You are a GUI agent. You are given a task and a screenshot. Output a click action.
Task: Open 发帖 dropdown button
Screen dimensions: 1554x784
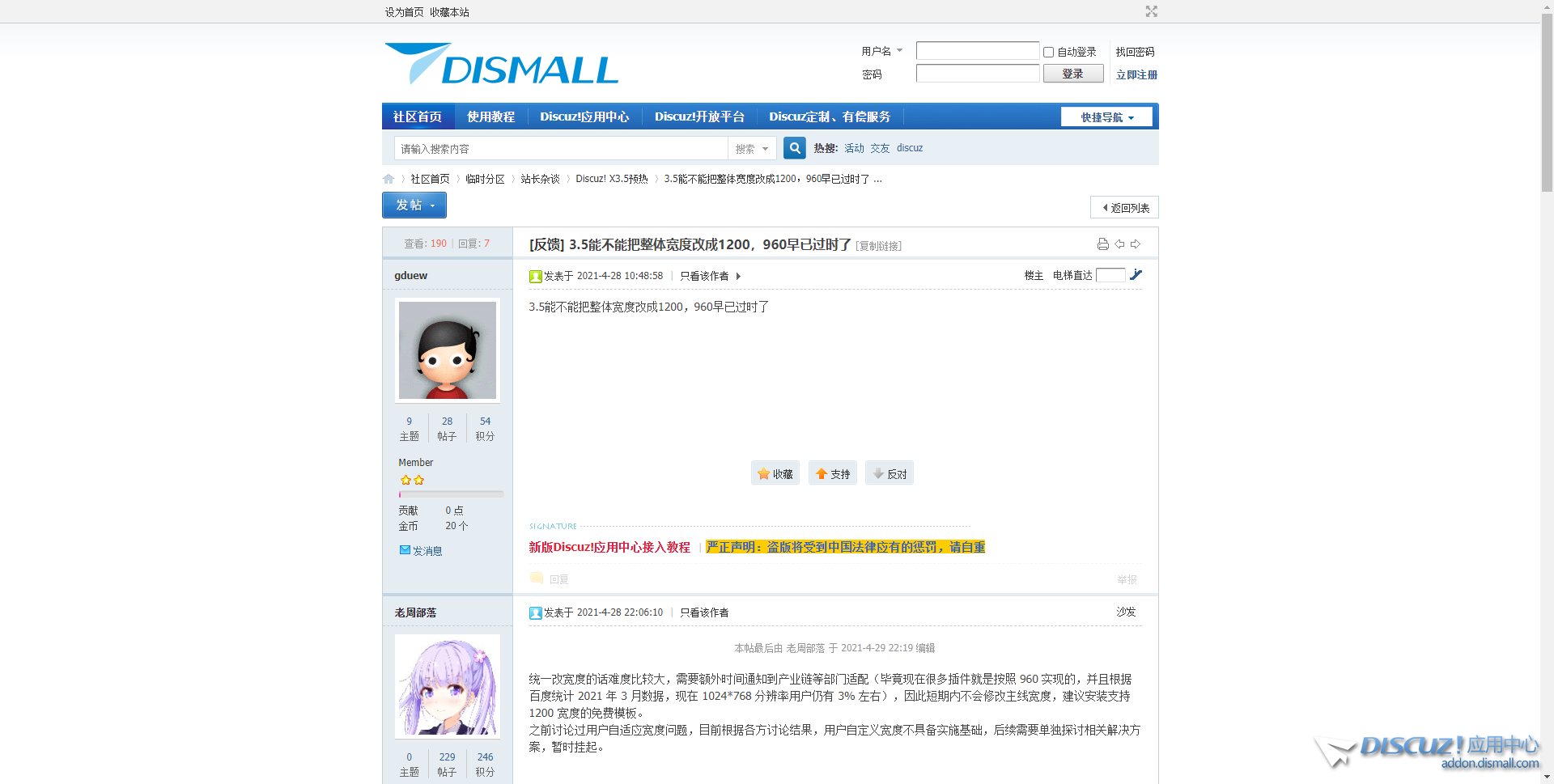[414, 205]
